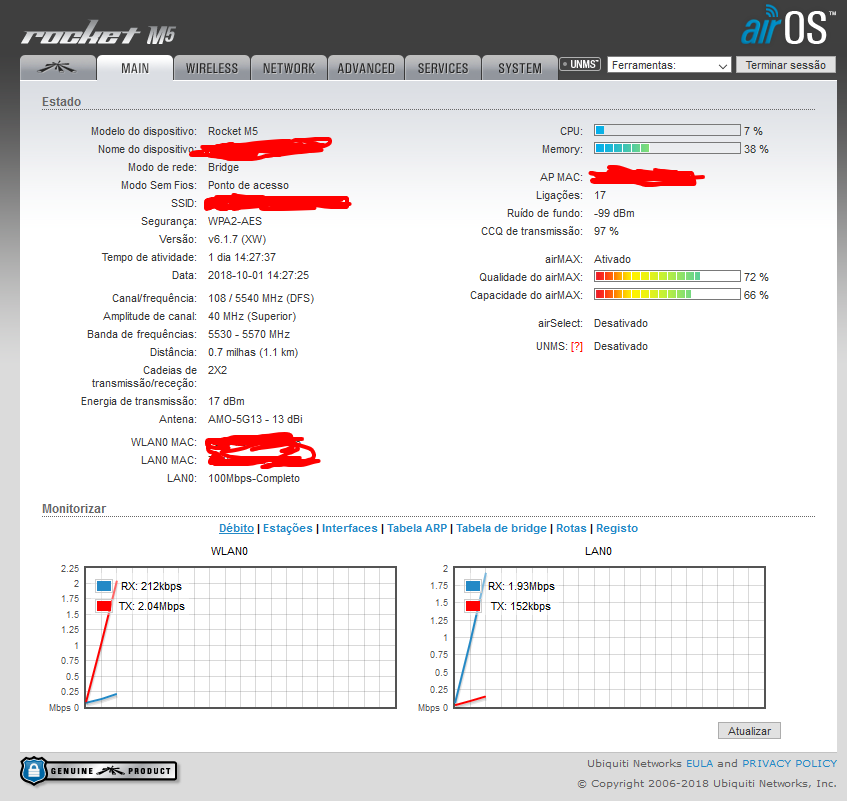Click the LAN0 throughput graph

click(x=609, y=637)
